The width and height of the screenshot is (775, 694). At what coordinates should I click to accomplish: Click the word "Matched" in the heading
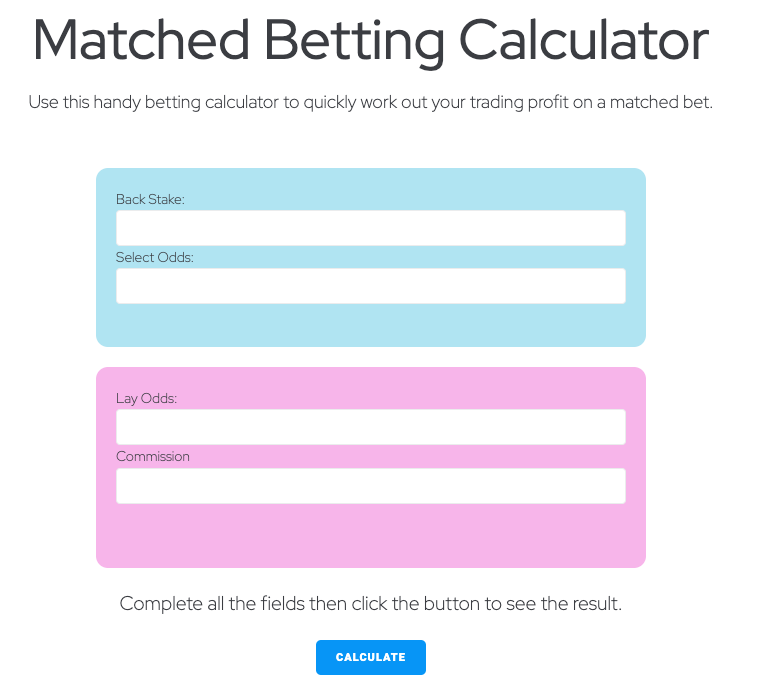140,42
